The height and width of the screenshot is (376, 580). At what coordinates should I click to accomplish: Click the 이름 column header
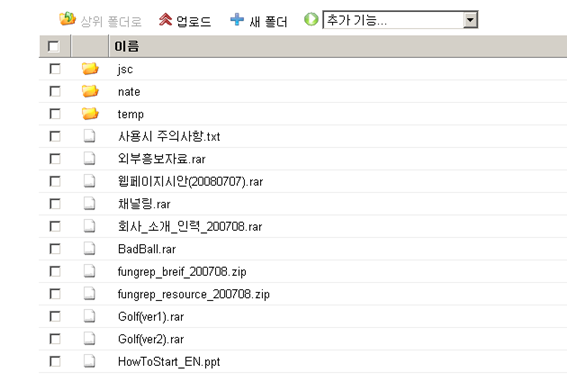[127, 46]
